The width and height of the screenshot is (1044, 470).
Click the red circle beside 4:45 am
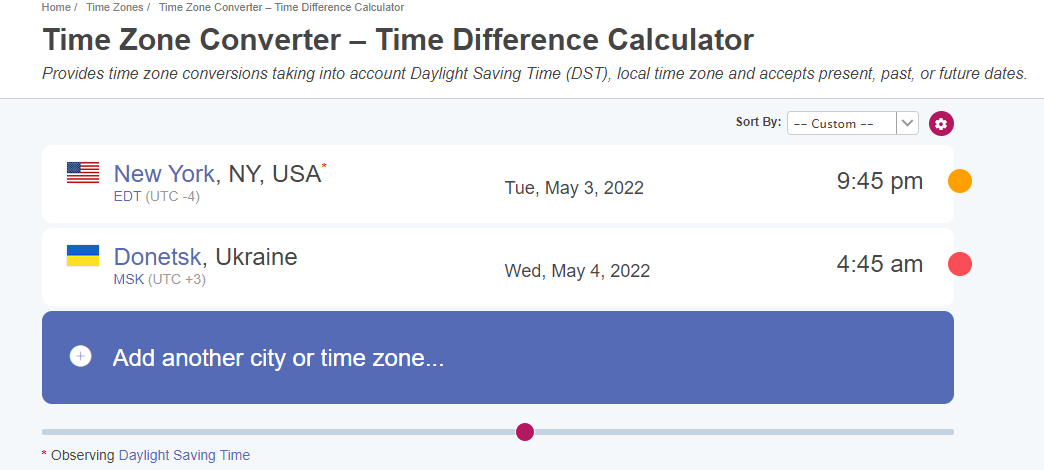[x=959, y=264]
